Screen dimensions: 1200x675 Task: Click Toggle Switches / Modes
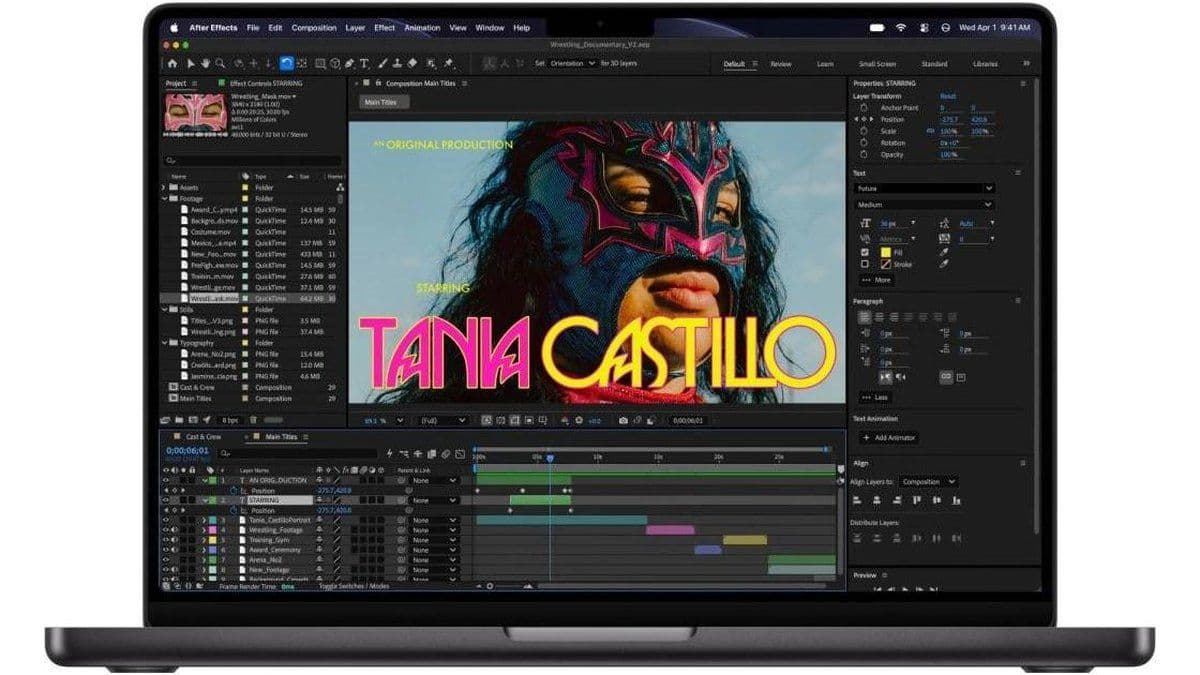[x=354, y=586]
